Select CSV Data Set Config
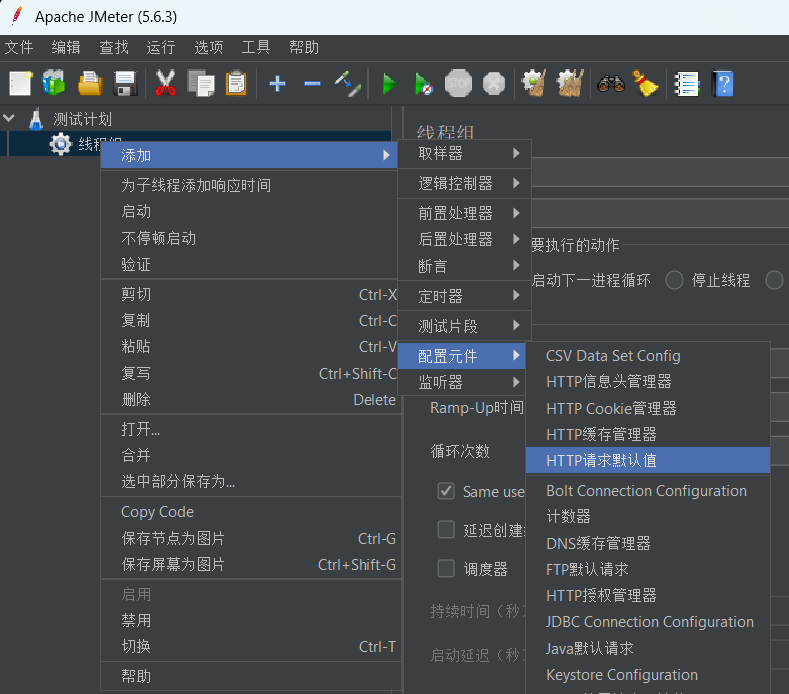The width and height of the screenshot is (789, 694). (x=648, y=356)
